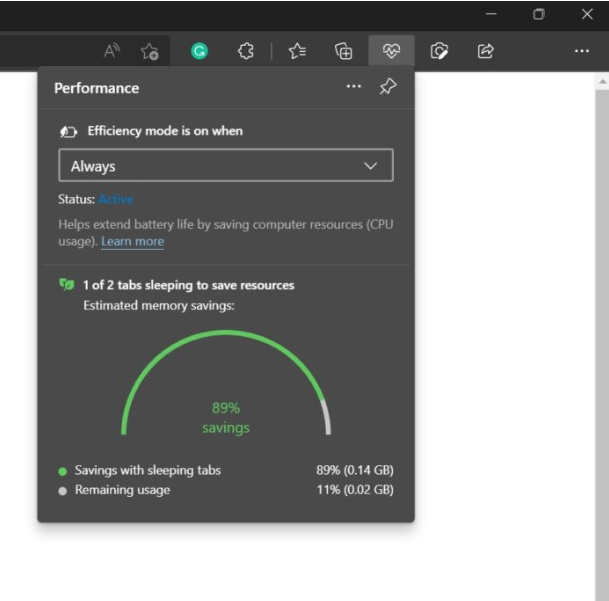The width and height of the screenshot is (609, 601).
Task: Follow the Learn more link
Action: pos(132,241)
